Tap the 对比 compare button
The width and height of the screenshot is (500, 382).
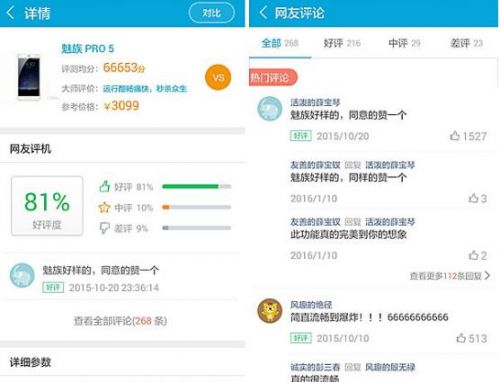pos(212,13)
